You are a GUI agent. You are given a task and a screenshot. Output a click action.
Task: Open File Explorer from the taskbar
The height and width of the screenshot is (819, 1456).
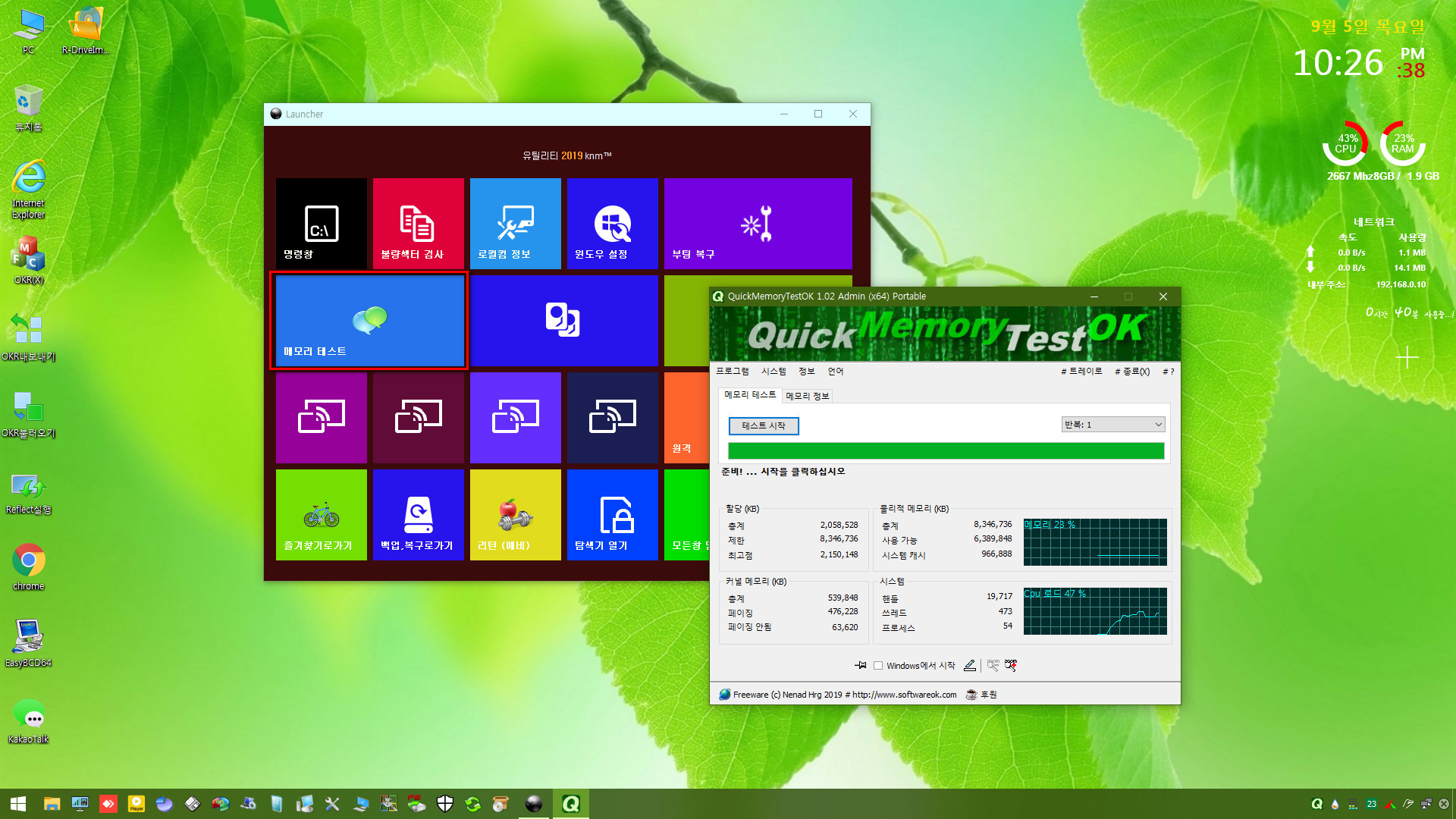pyautogui.click(x=52, y=804)
